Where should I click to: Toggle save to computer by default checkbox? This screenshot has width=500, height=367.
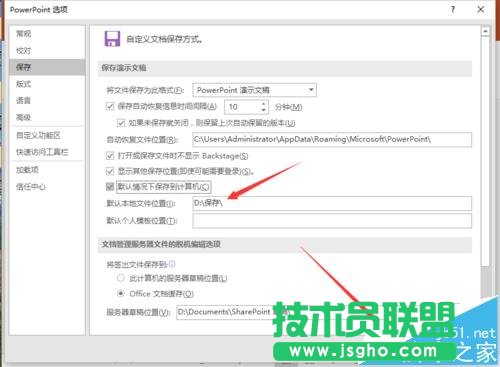110,187
